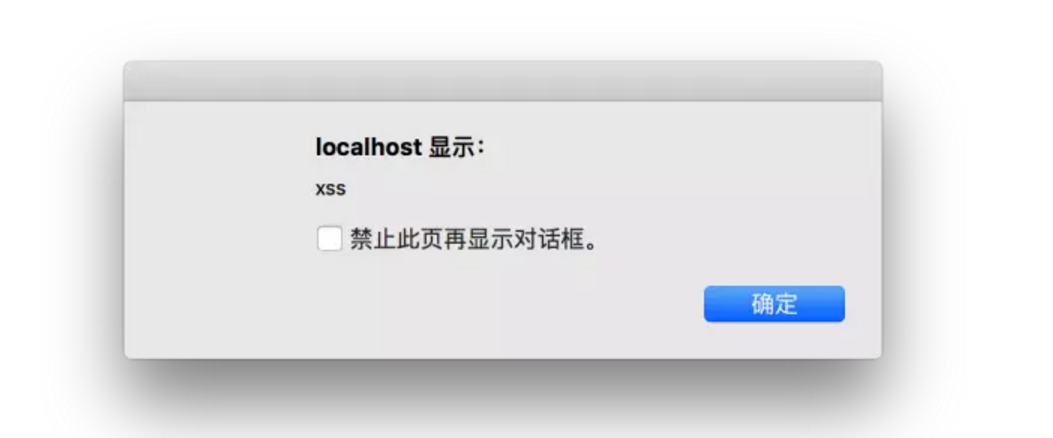
Task: Click the word 'localhost' in the heading
Action: (369, 147)
